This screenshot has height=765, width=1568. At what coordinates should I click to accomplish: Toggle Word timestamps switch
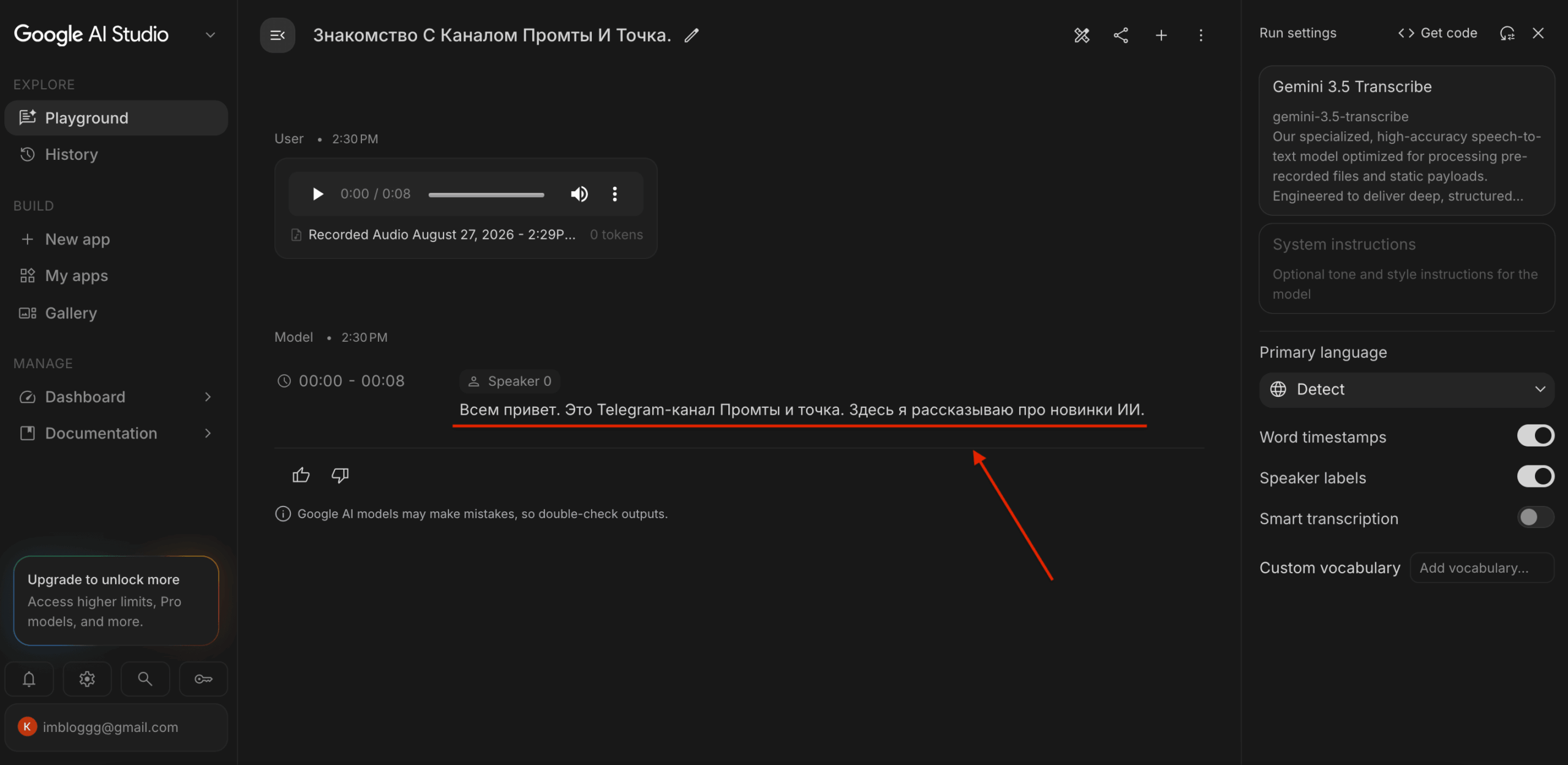[x=1535, y=436]
